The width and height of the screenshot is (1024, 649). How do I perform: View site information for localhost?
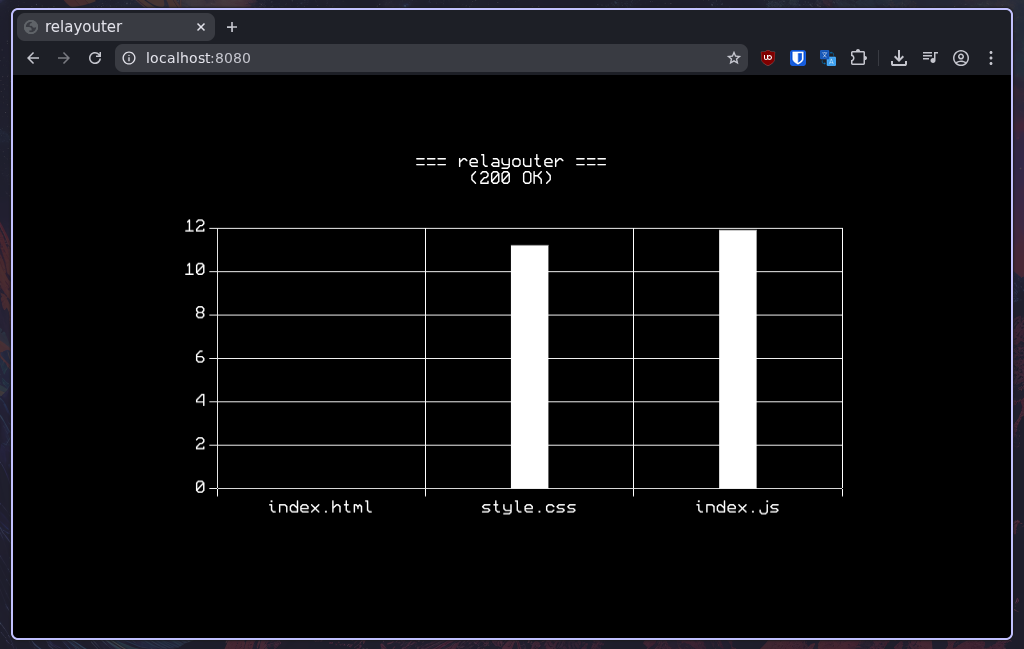click(x=129, y=58)
